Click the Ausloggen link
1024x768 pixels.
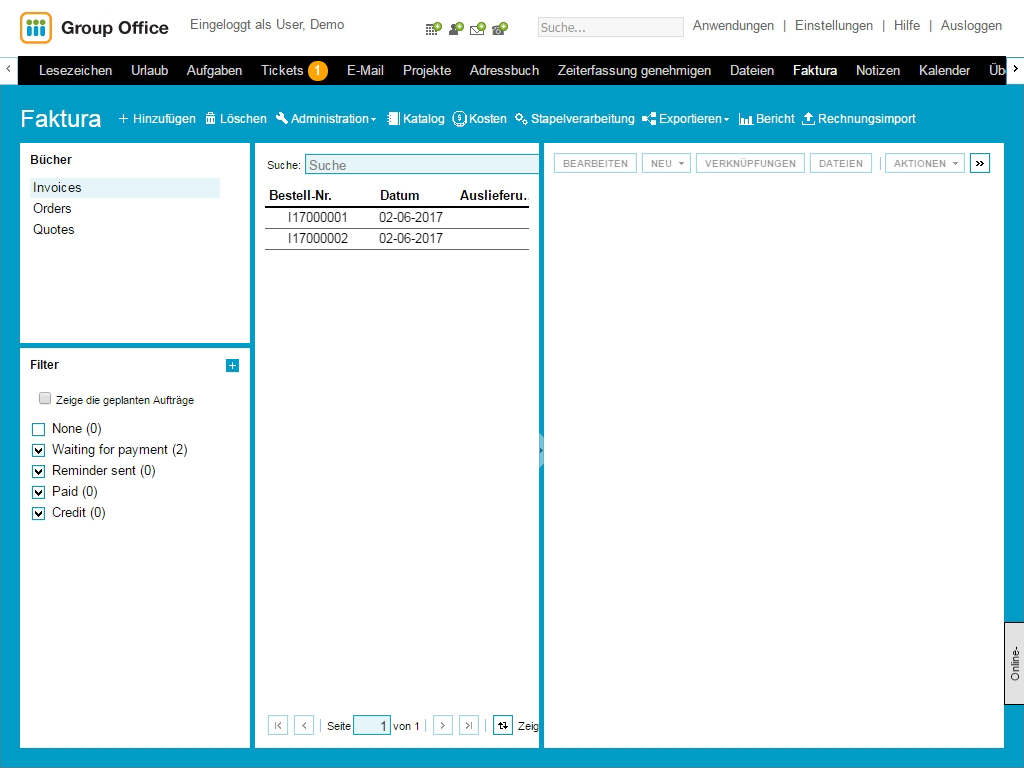[x=971, y=26]
